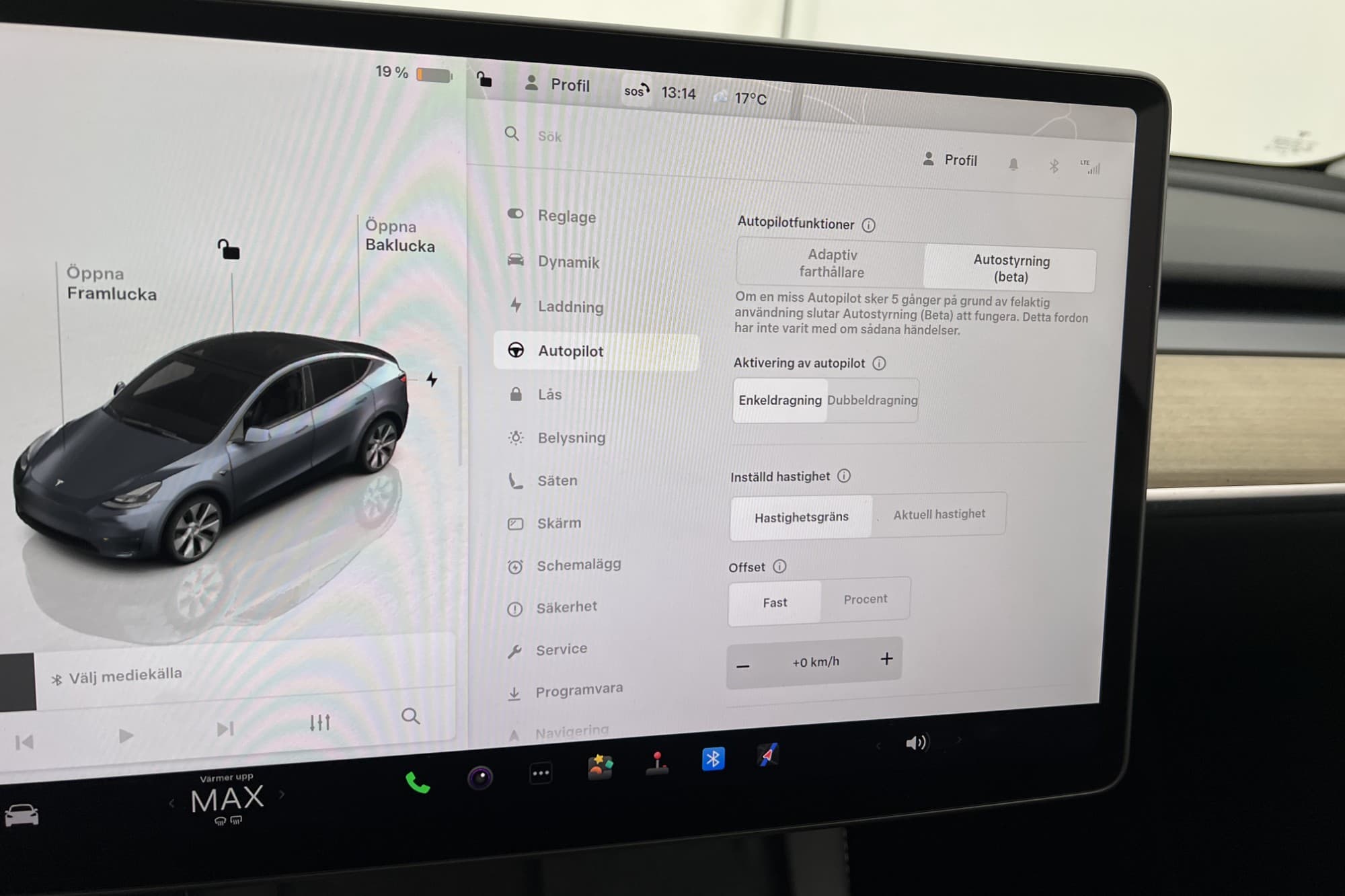Open the Bluetooth app in dock
This screenshot has width=1345, height=896.
(x=713, y=760)
